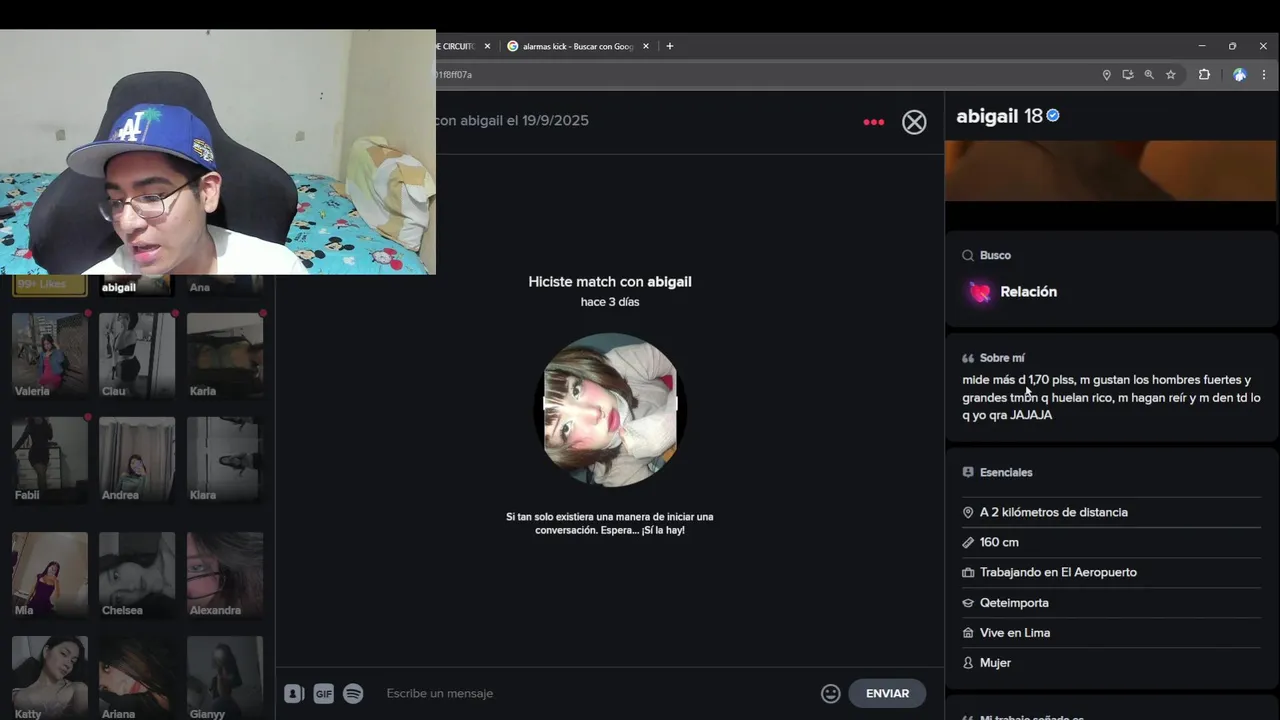
Task: Open the abigail match tile in the list
Action: (x=137, y=286)
